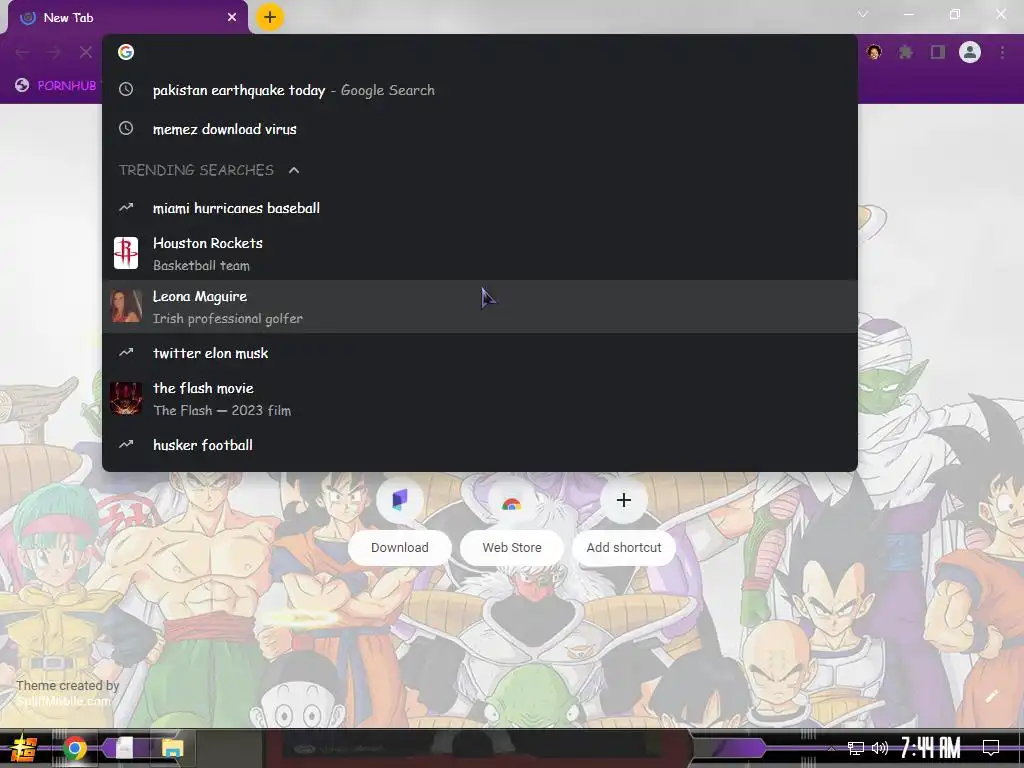
Task: Minimize the Chrome window
Action: (x=908, y=14)
